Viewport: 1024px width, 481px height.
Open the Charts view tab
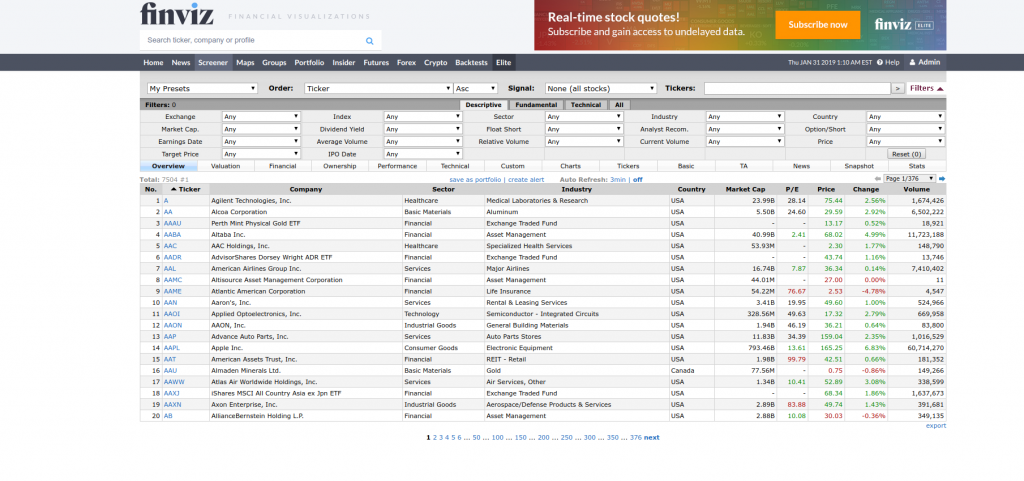click(x=570, y=166)
